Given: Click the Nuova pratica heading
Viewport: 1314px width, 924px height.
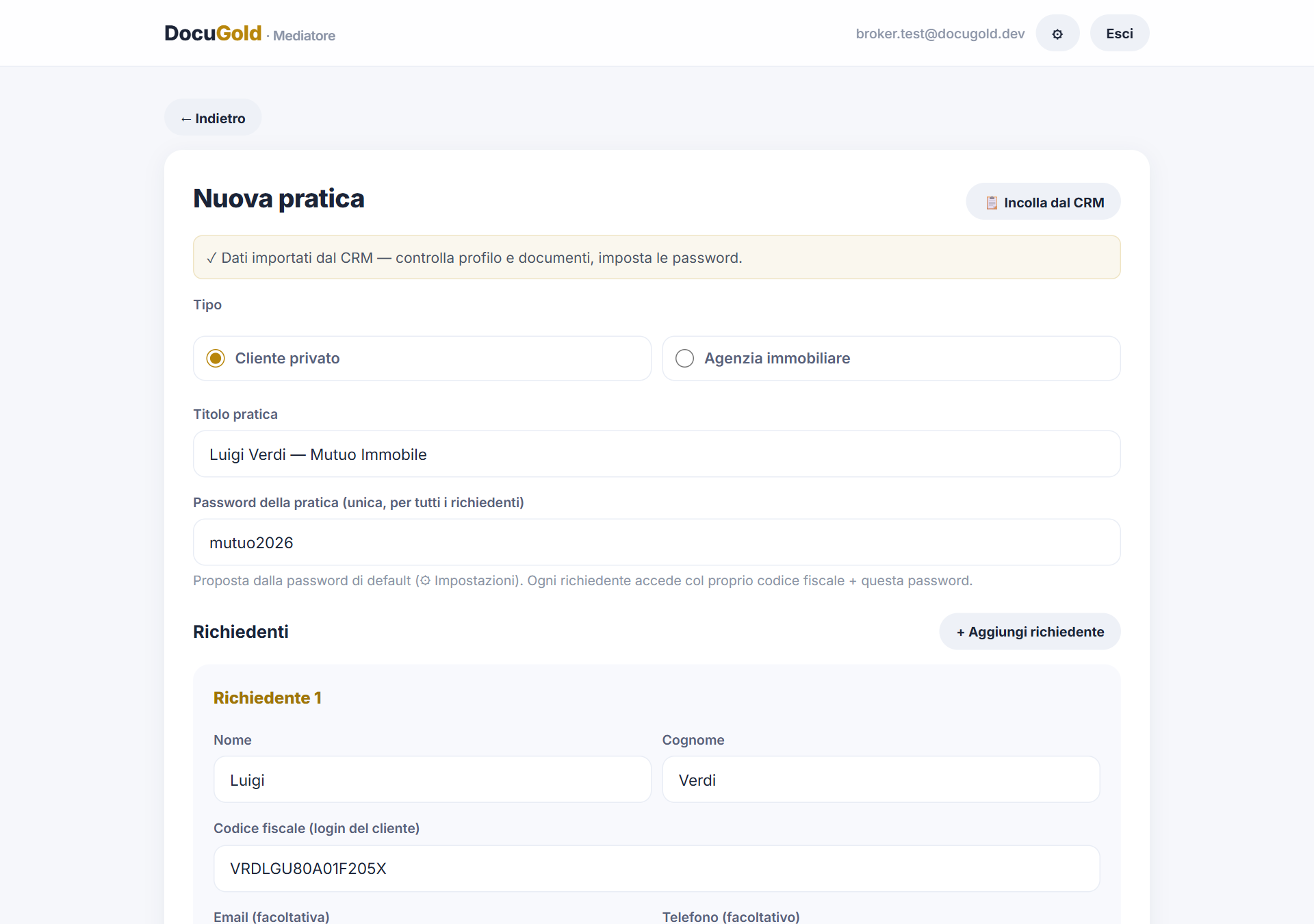Looking at the screenshot, I should point(279,198).
